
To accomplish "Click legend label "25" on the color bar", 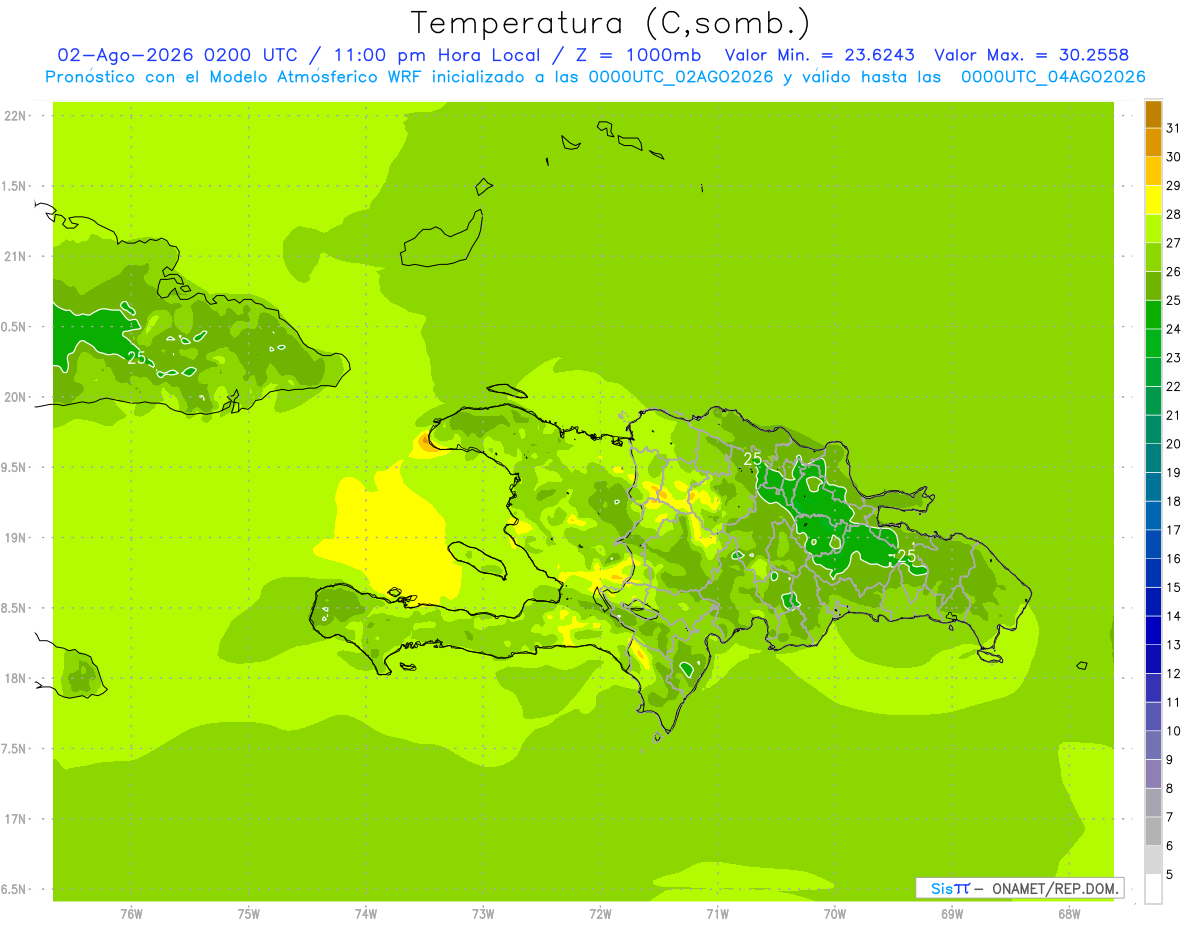I will [1173, 300].
